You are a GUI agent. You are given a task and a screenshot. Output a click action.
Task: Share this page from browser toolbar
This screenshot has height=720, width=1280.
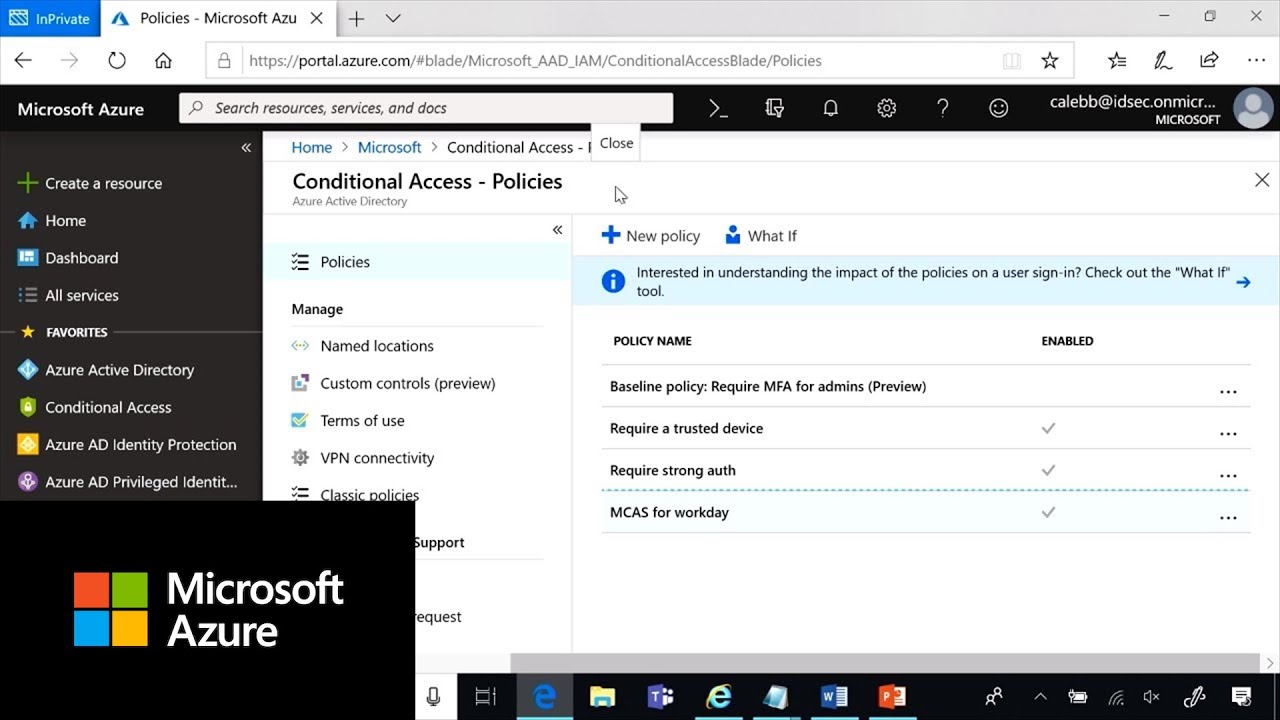[1209, 60]
